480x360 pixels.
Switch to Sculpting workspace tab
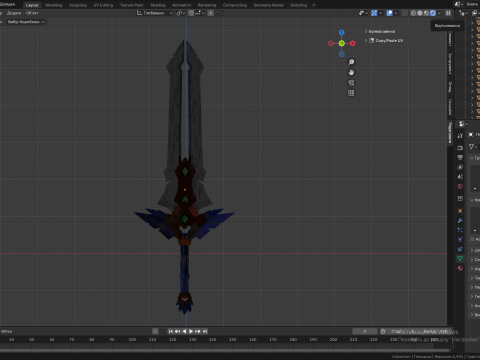(78, 5)
